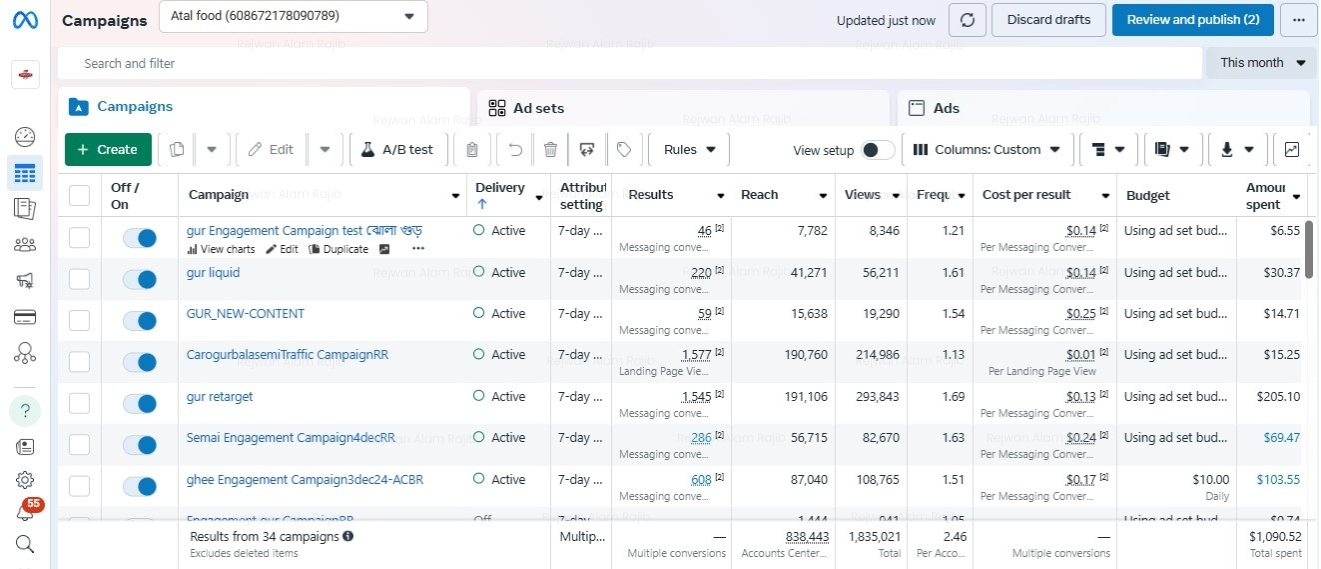Viewport: 1321px width, 569px height.
Task: Click the trash delete icon in toolbar
Action: [550, 150]
